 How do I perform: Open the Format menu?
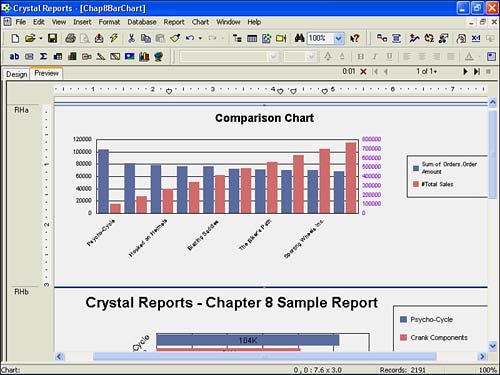pyautogui.click(x=109, y=22)
